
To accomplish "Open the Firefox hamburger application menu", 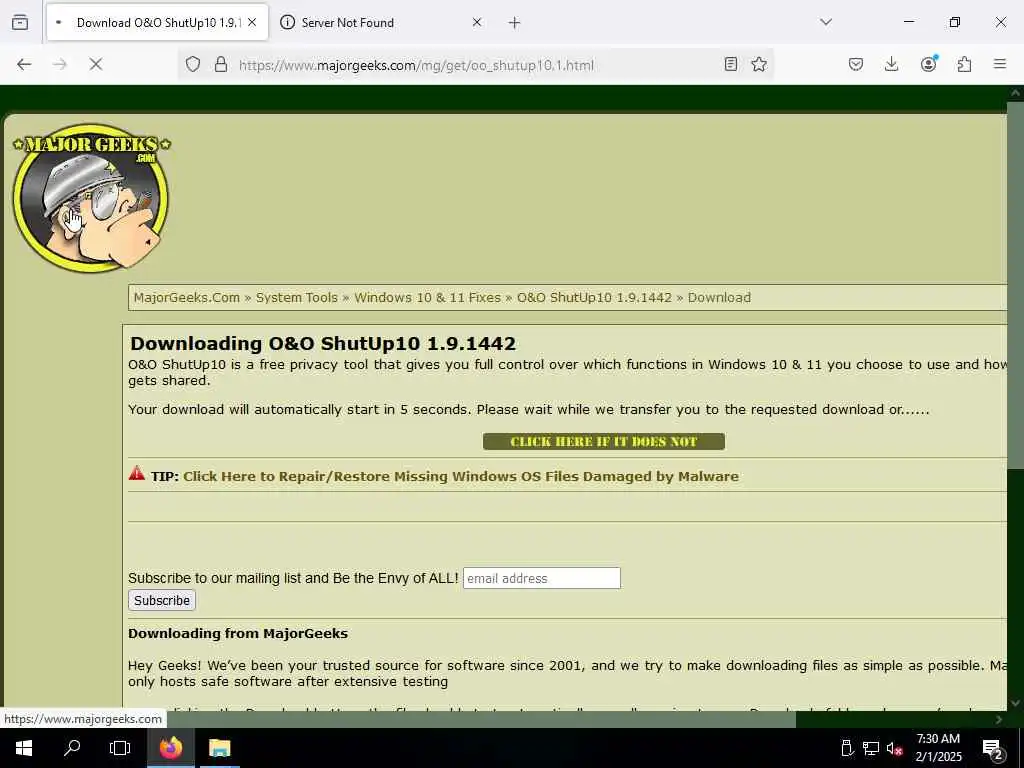I will point(1000,64).
